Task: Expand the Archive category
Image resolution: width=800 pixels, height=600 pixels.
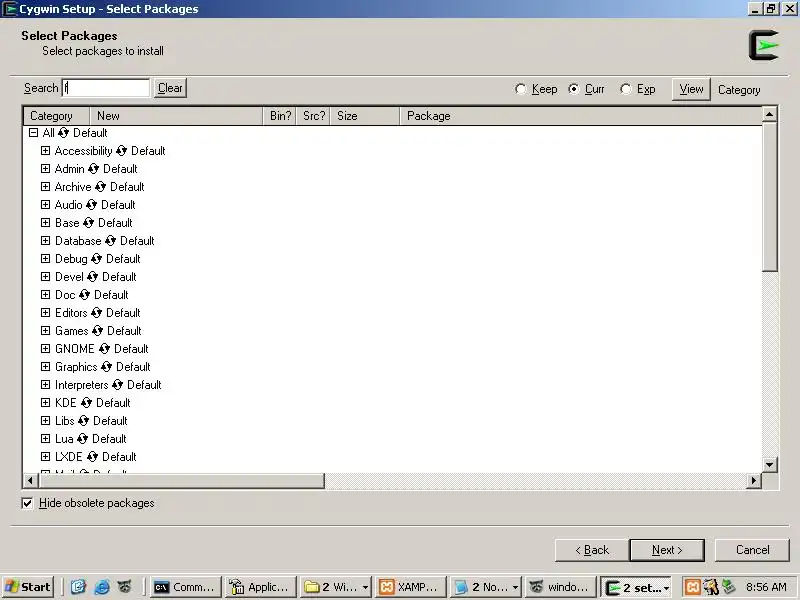Action: pyautogui.click(x=45, y=187)
